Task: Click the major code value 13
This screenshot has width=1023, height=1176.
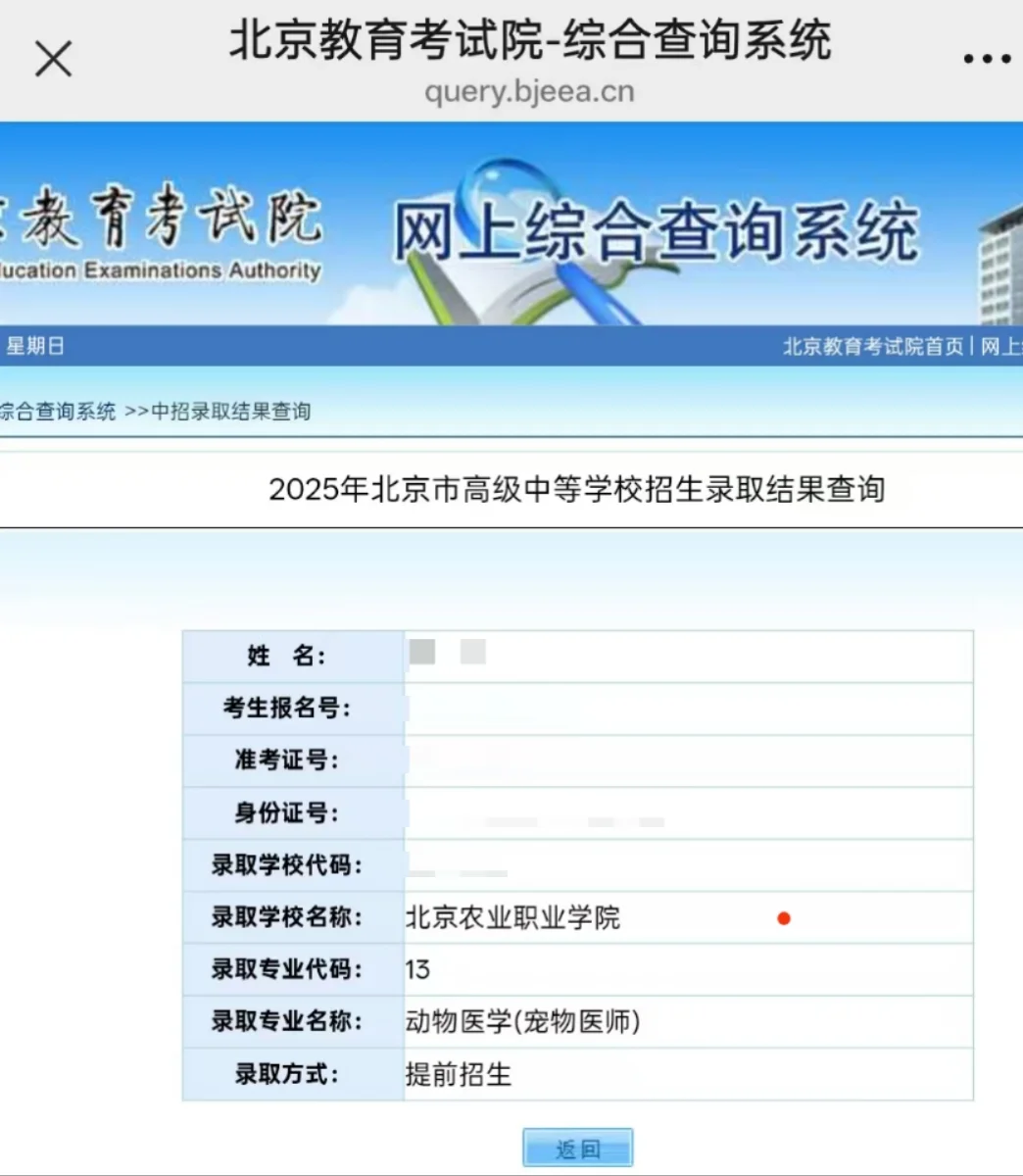Action: click(417, 970)
